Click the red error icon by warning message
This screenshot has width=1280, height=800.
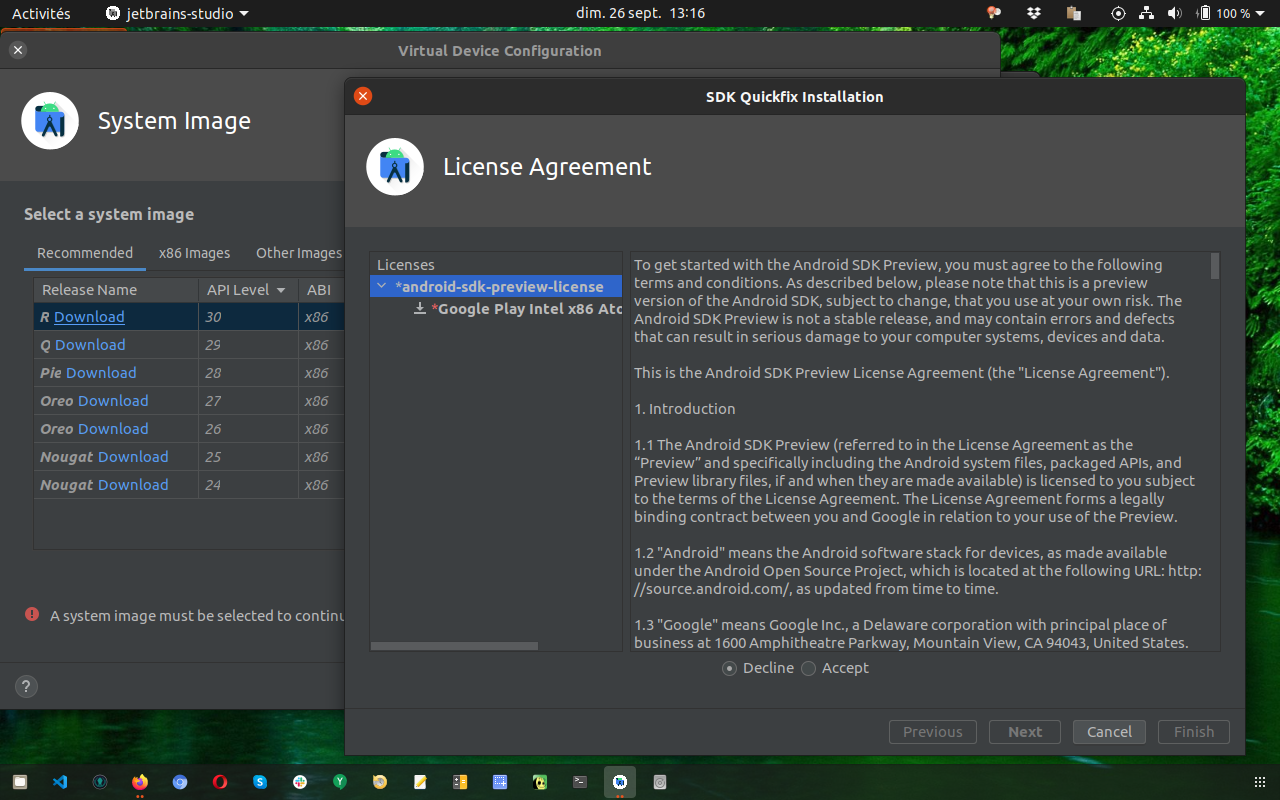(32, 615)
